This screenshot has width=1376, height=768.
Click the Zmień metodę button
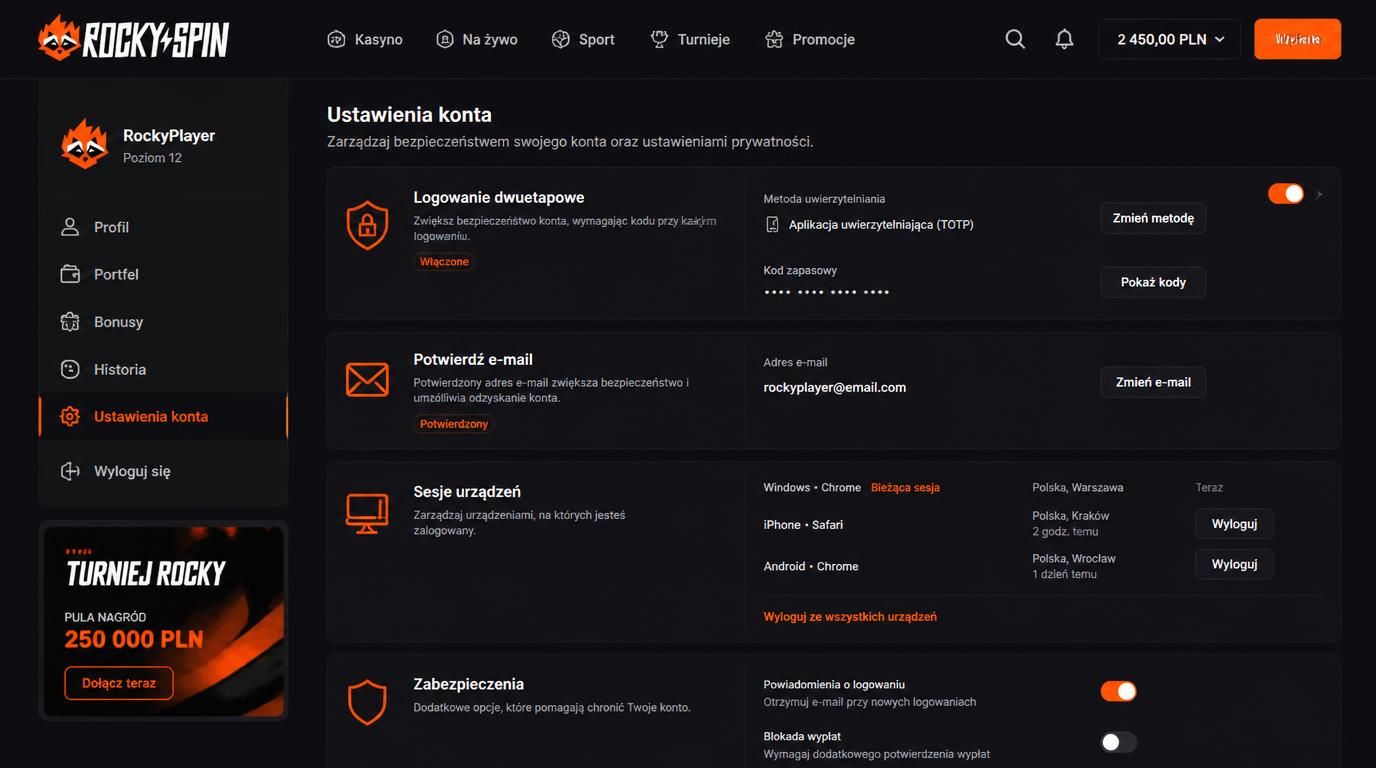coord(1153,218)
